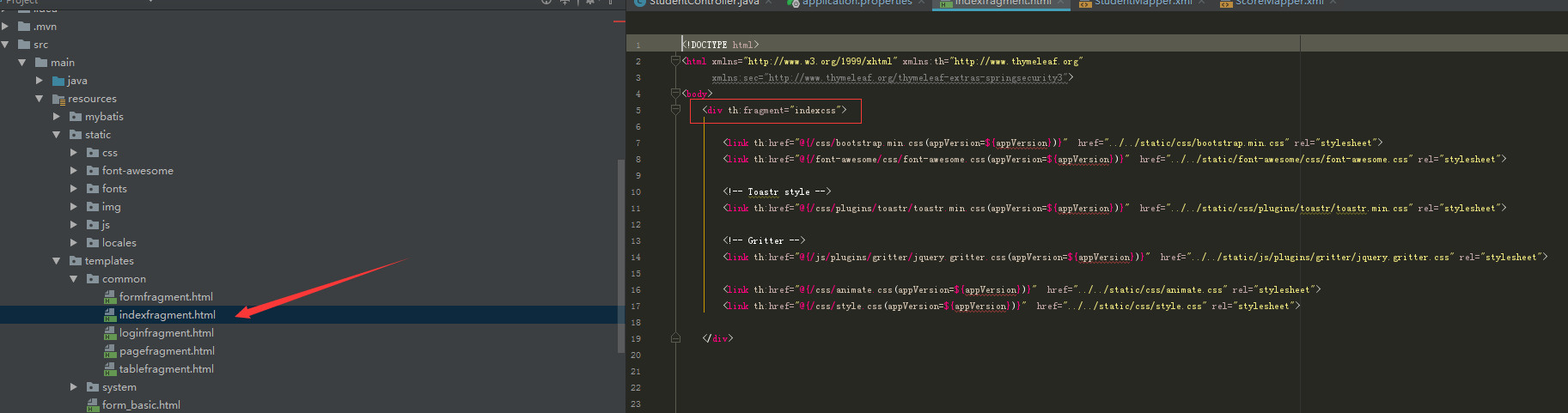
Task: Click the fonts folder icon
Action: pos(93,189)
